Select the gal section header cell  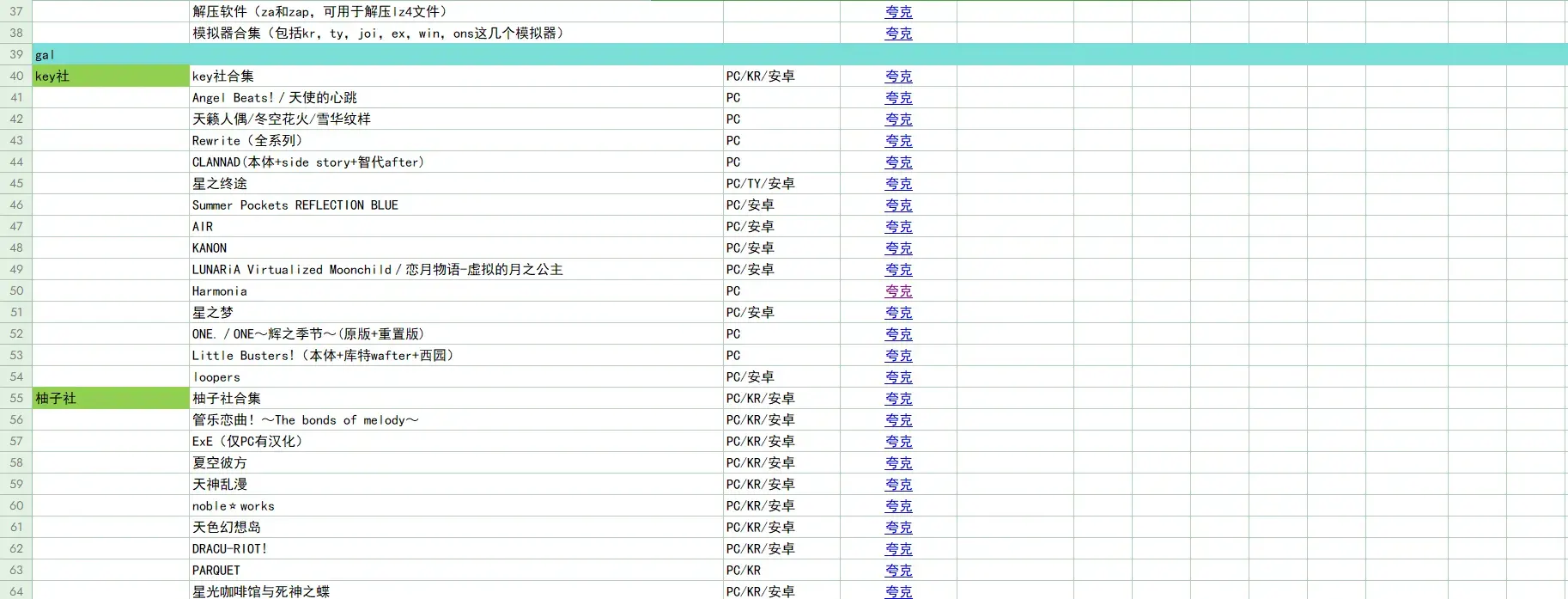point(800,54)
